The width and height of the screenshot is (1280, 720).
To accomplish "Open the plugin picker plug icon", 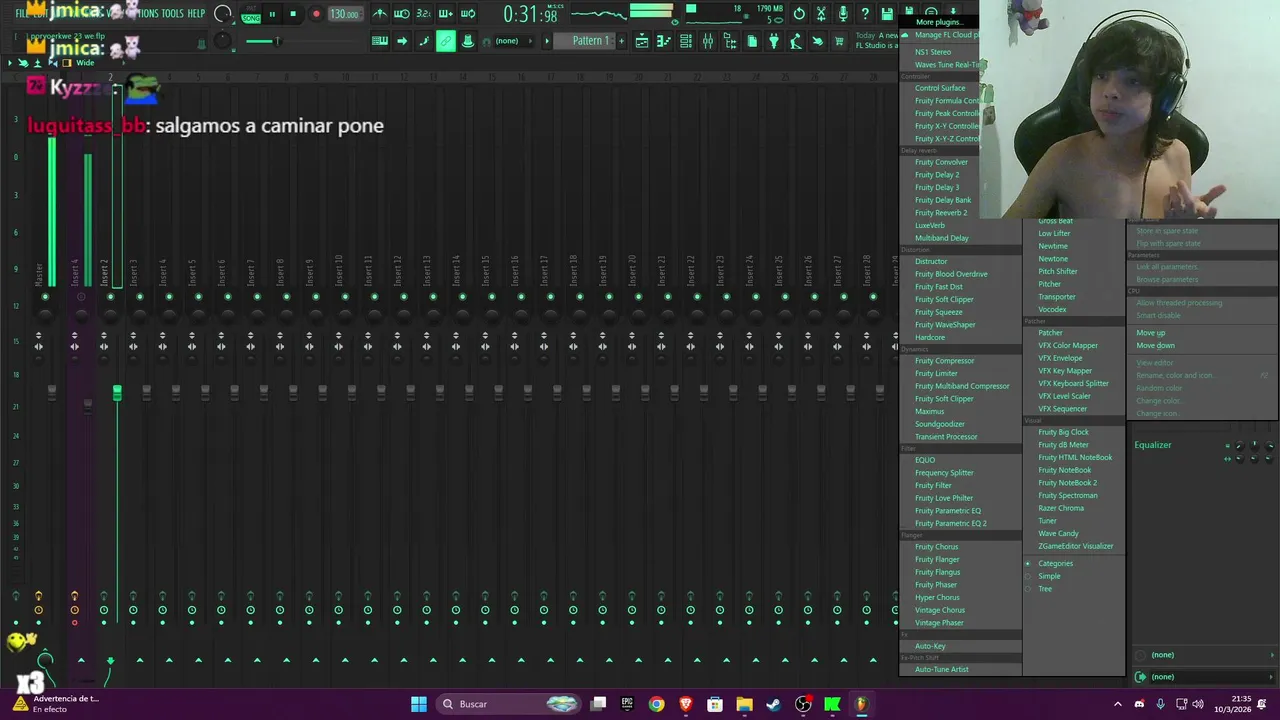I will [773, 41].
